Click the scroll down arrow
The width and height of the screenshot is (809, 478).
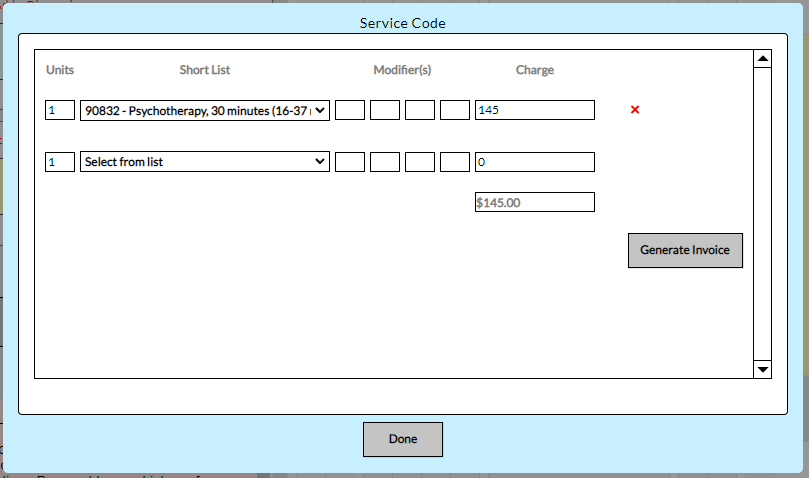click(x=763, y=369)
